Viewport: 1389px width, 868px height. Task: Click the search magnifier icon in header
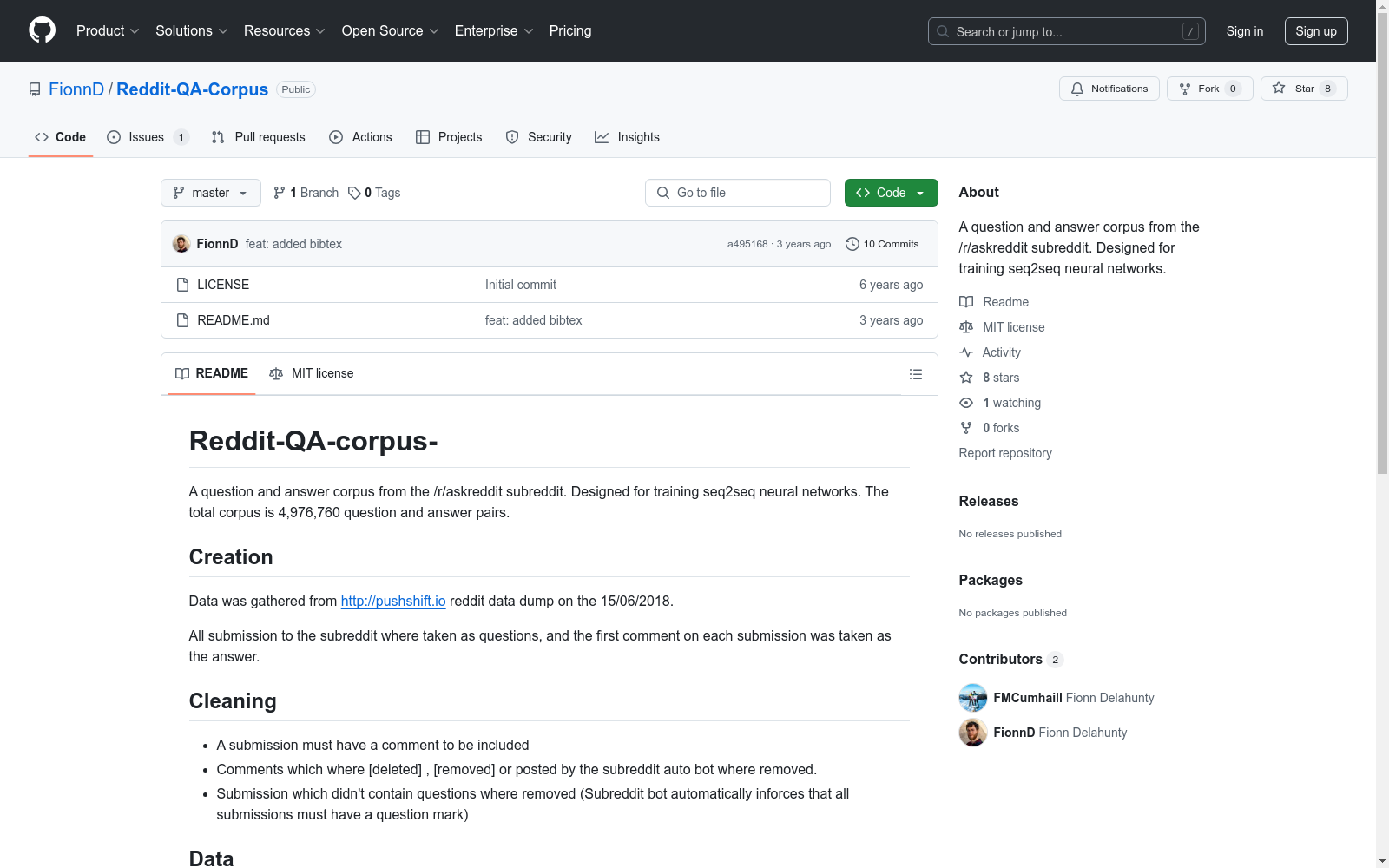coord(943,31)
